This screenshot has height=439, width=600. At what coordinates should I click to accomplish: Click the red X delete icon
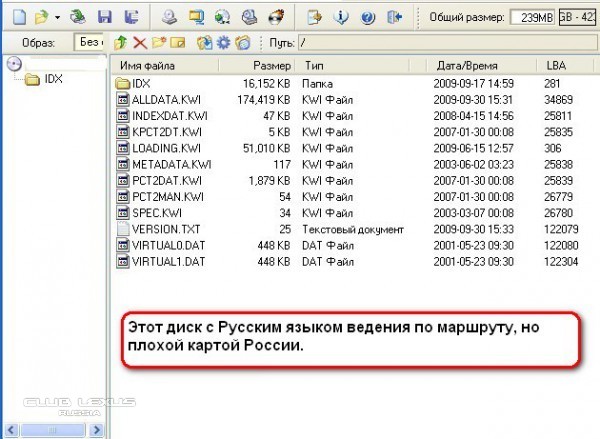click(x=139, y=43)
